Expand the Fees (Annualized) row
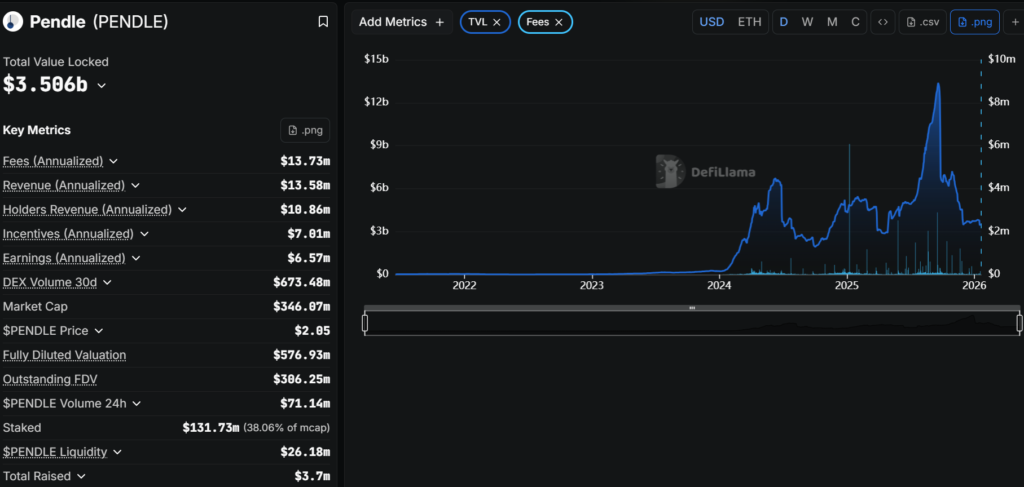This screenshot has height=487, width=1024. 113,161
